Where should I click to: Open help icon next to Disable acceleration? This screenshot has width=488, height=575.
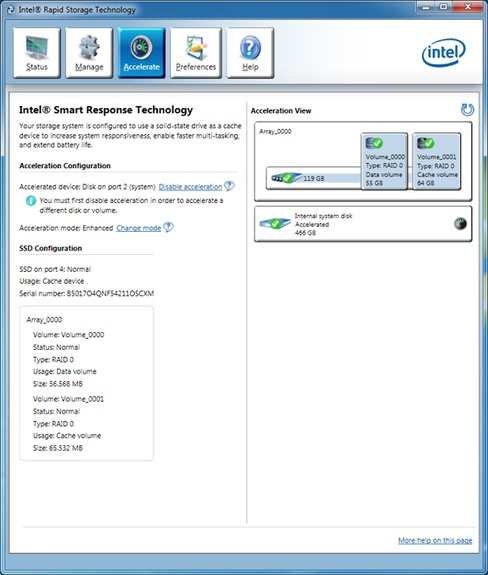(x=229, y=186)
